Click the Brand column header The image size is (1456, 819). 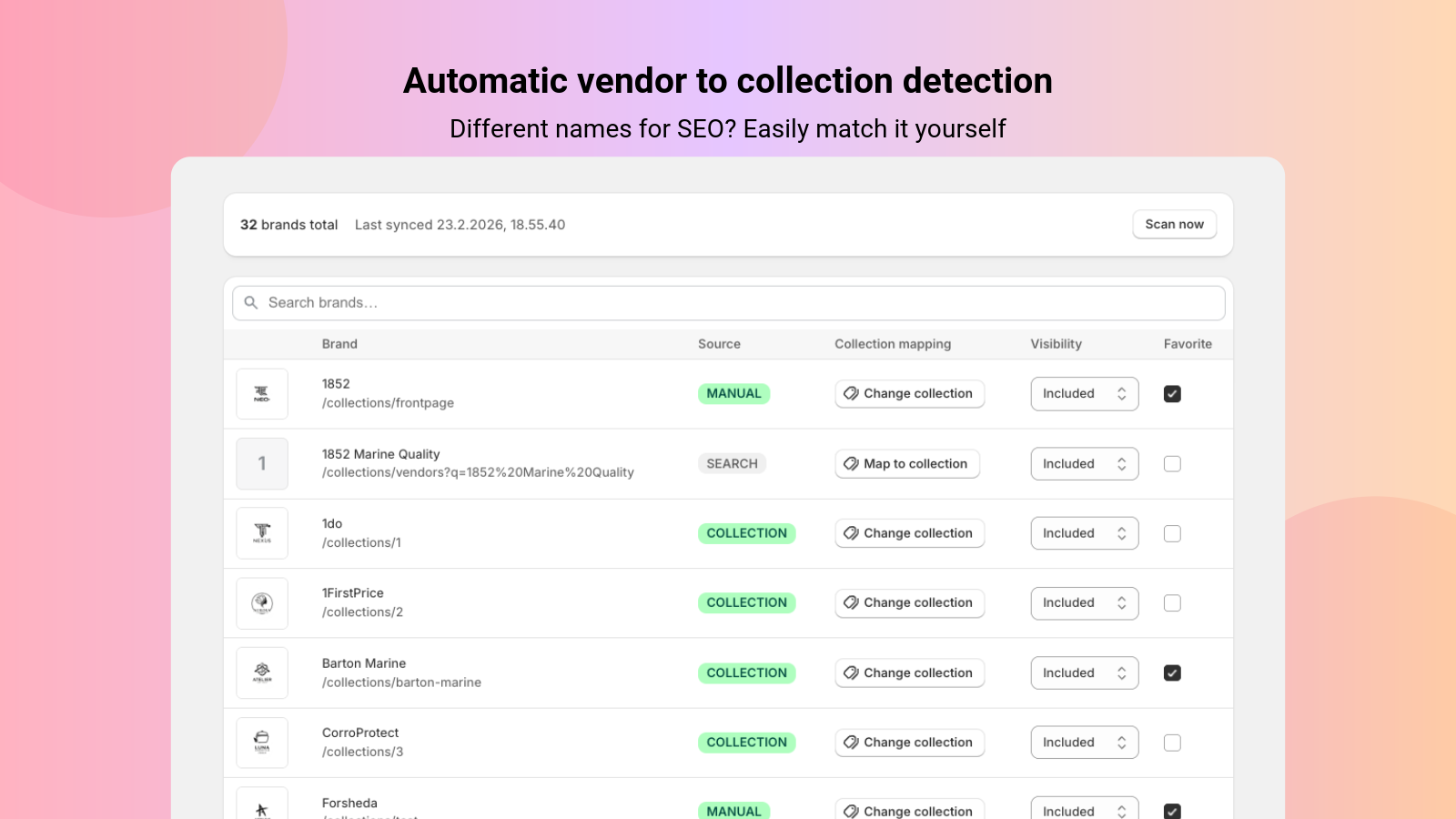click(x=339, y=344)
